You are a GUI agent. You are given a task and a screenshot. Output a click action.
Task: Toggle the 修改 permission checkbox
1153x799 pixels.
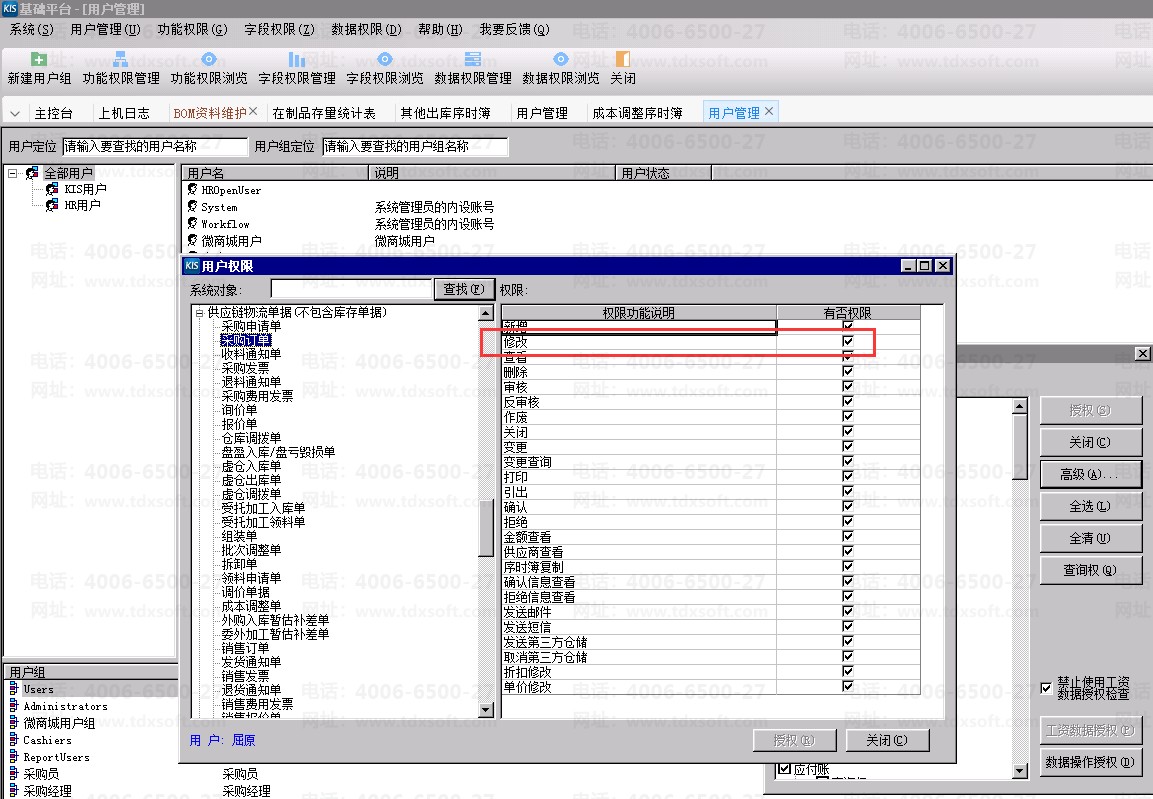848,341
